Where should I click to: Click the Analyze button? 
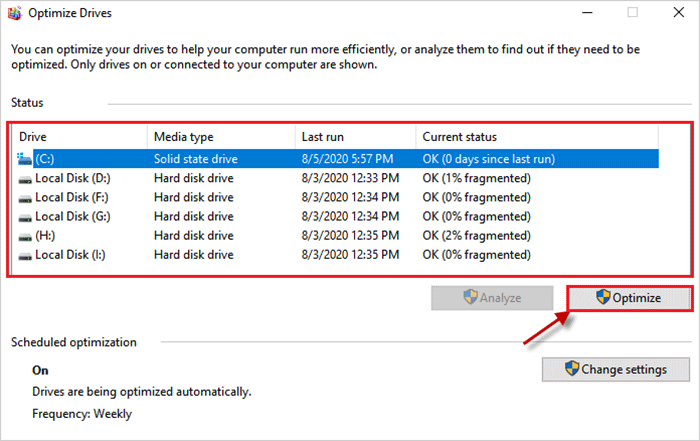point(492,298)
